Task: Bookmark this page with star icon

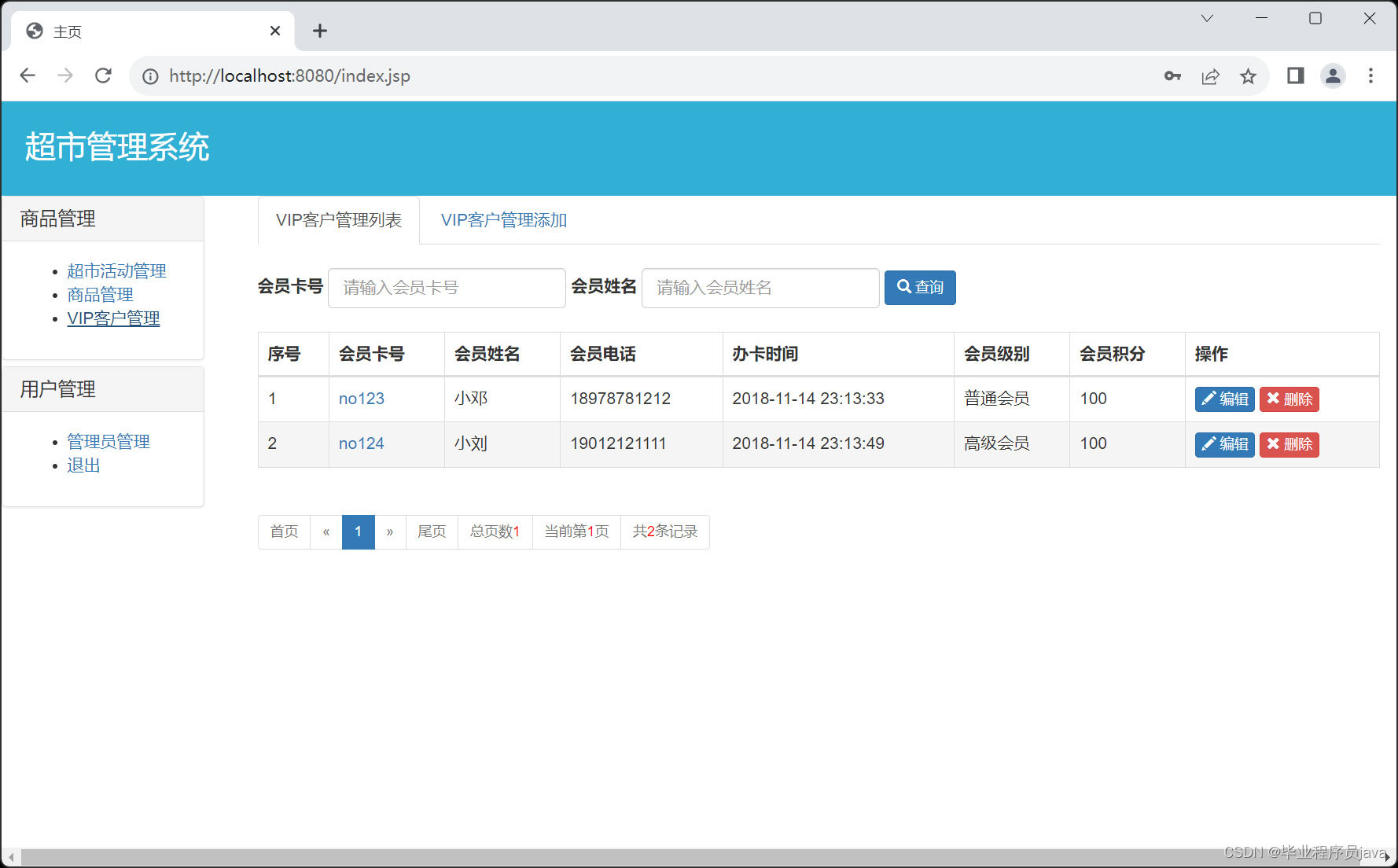Action: 1248,76
